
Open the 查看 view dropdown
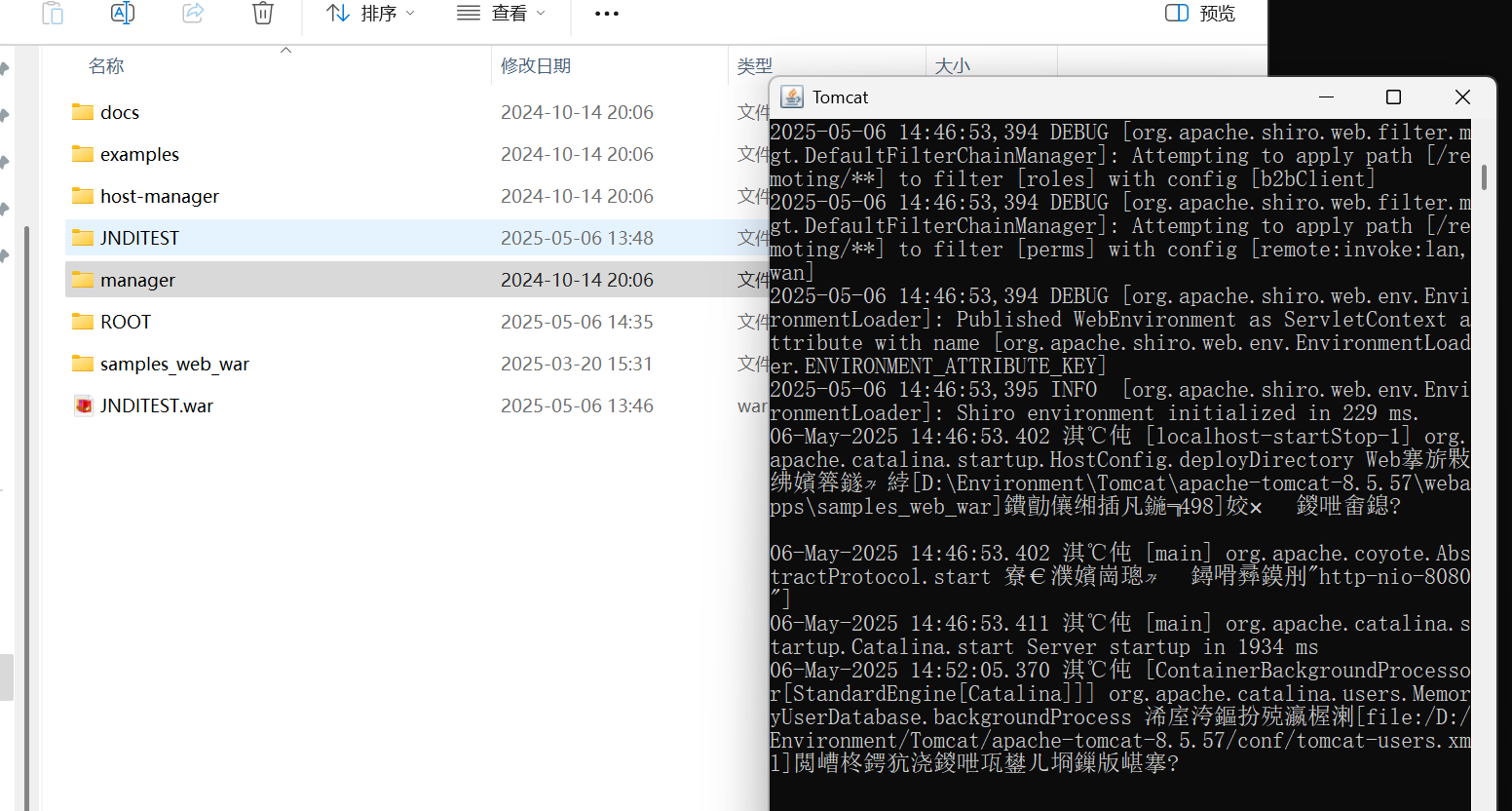(x=501, y=14)
